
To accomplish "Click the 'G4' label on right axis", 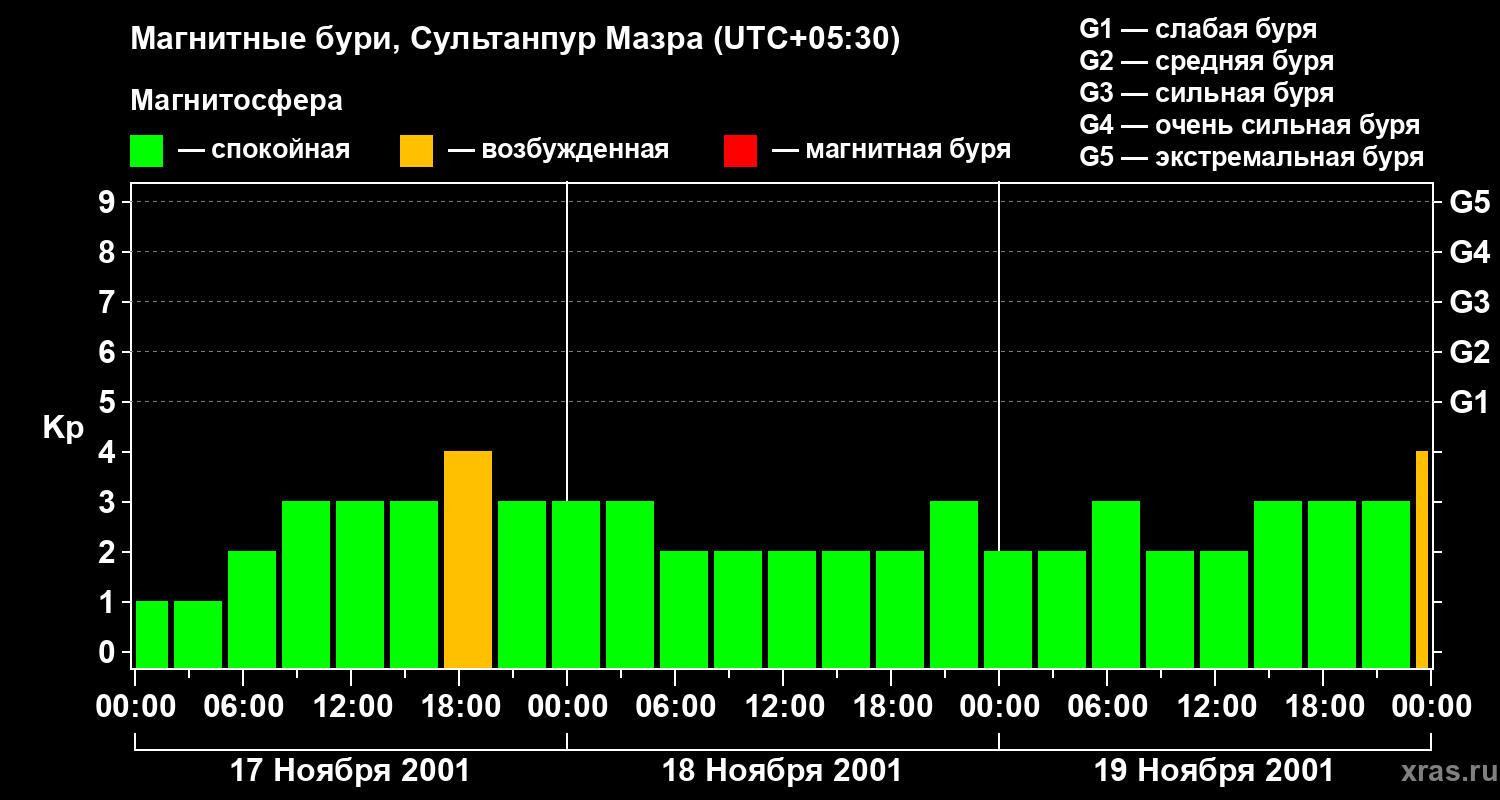I will [1470, 253].
